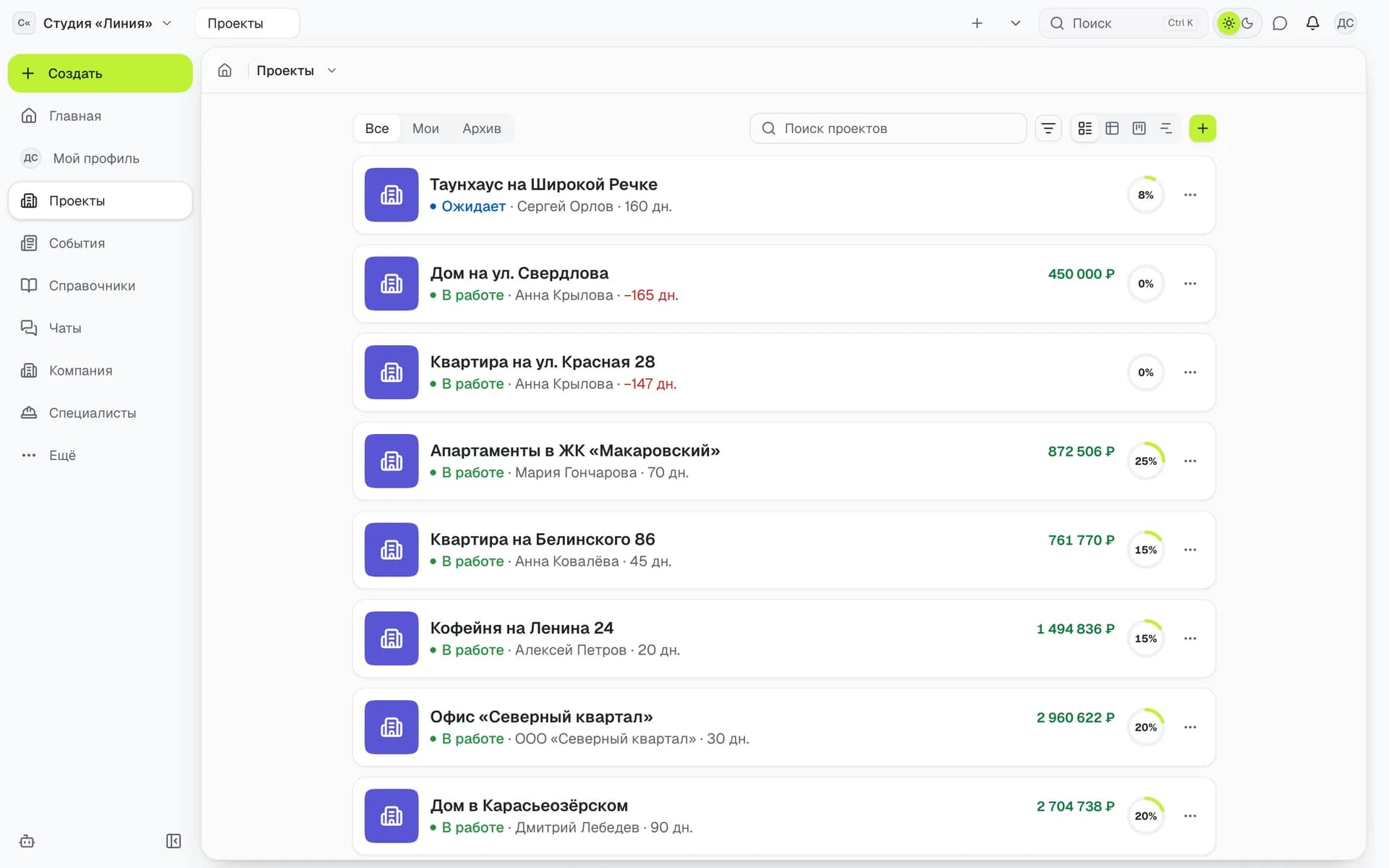The image size is (1389, 868).
Task: Open notifications bell icon
Action: [1312, 23]
